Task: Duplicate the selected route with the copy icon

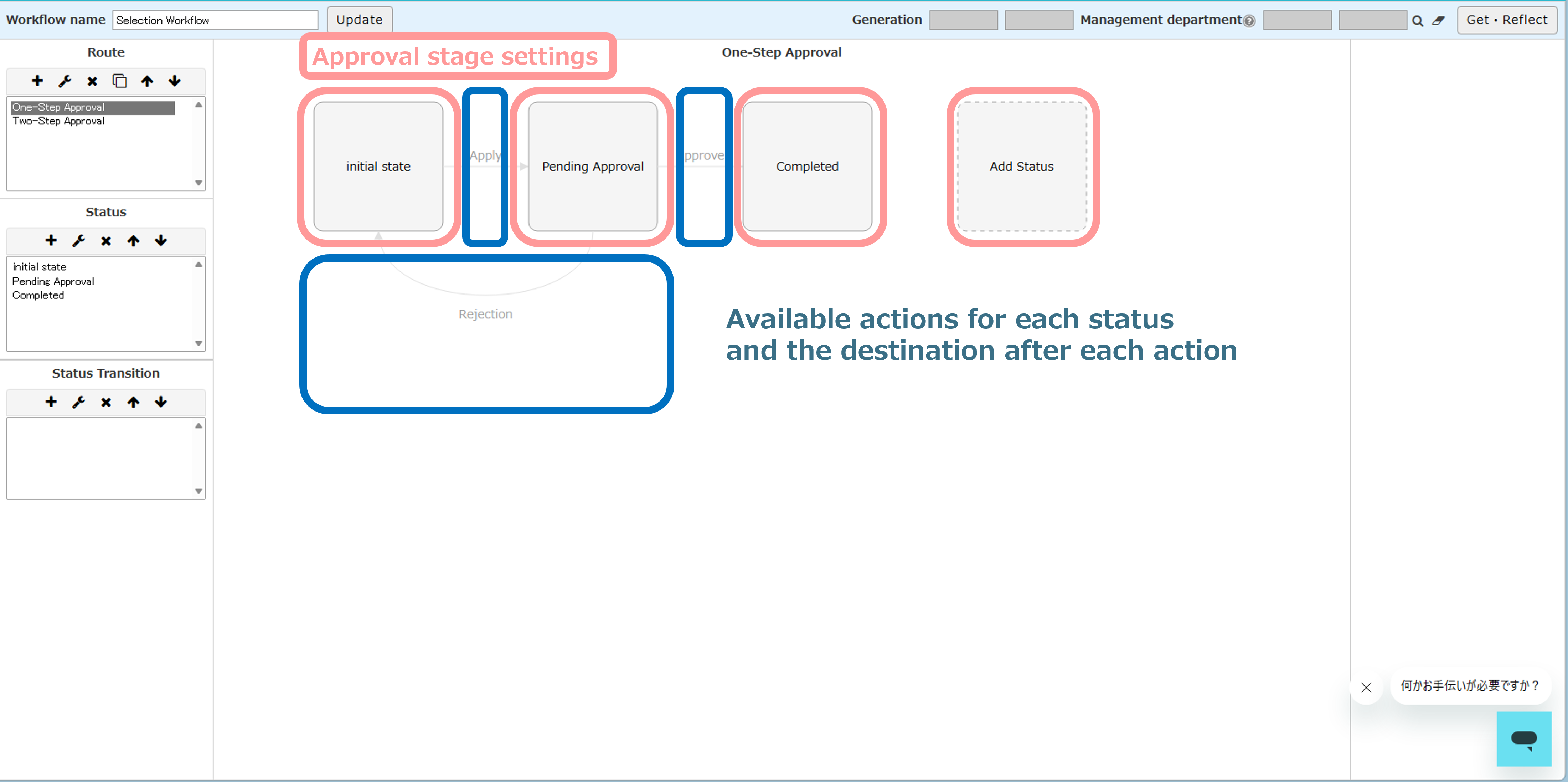Action: (120, 81)
